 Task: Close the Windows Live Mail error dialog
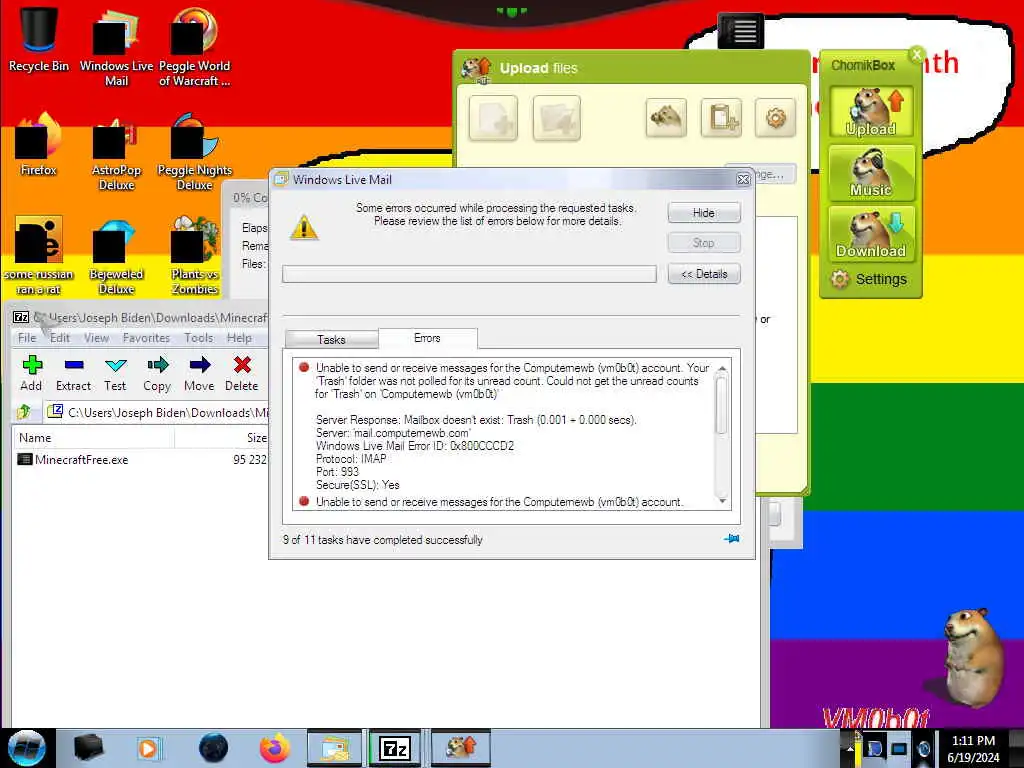click(x=743, y=179)
